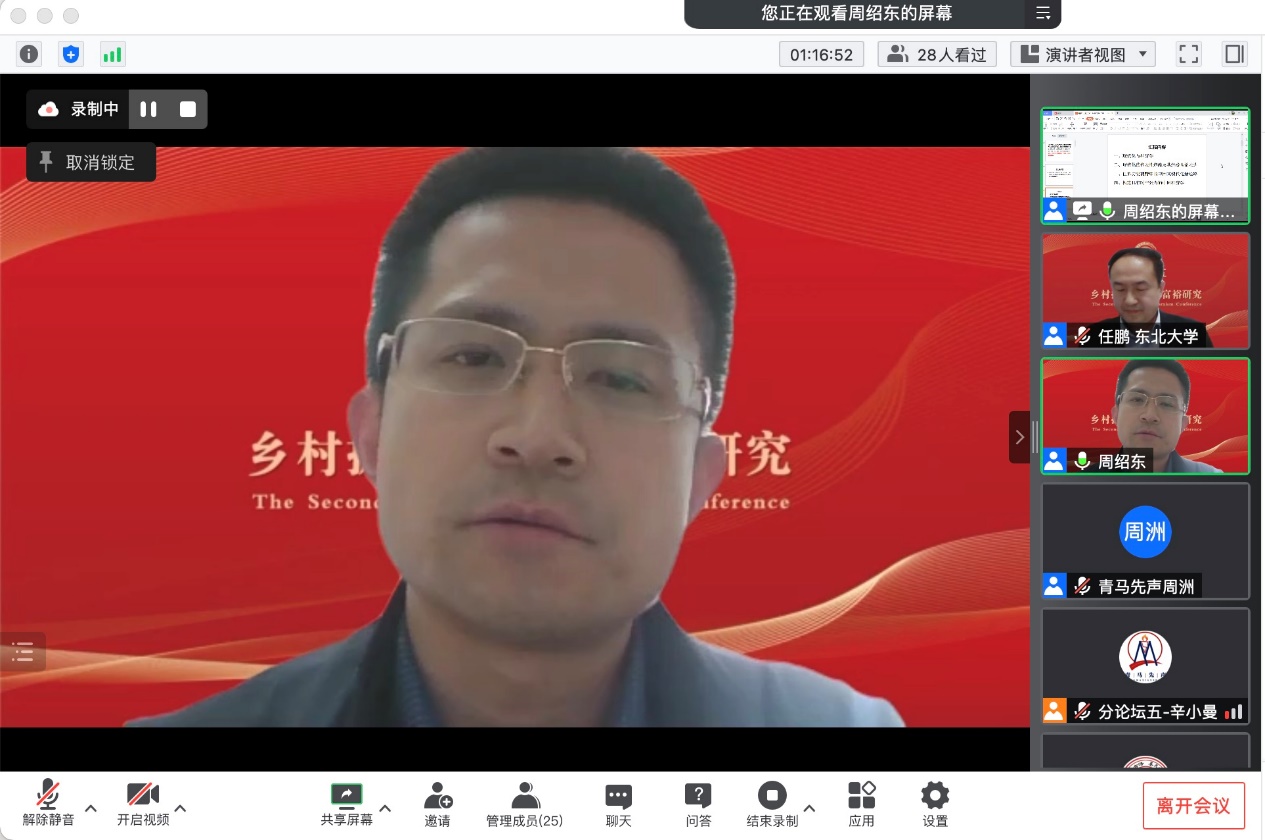
Task: Open the meeting info icon
Action: coord(29,54)
